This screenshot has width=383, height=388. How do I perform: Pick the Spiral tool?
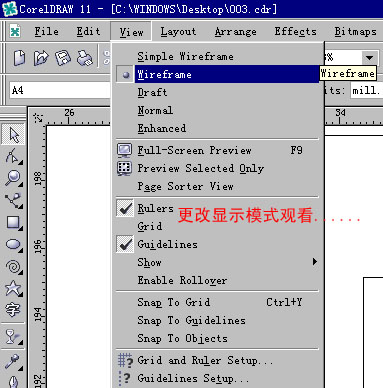[13, 267]
